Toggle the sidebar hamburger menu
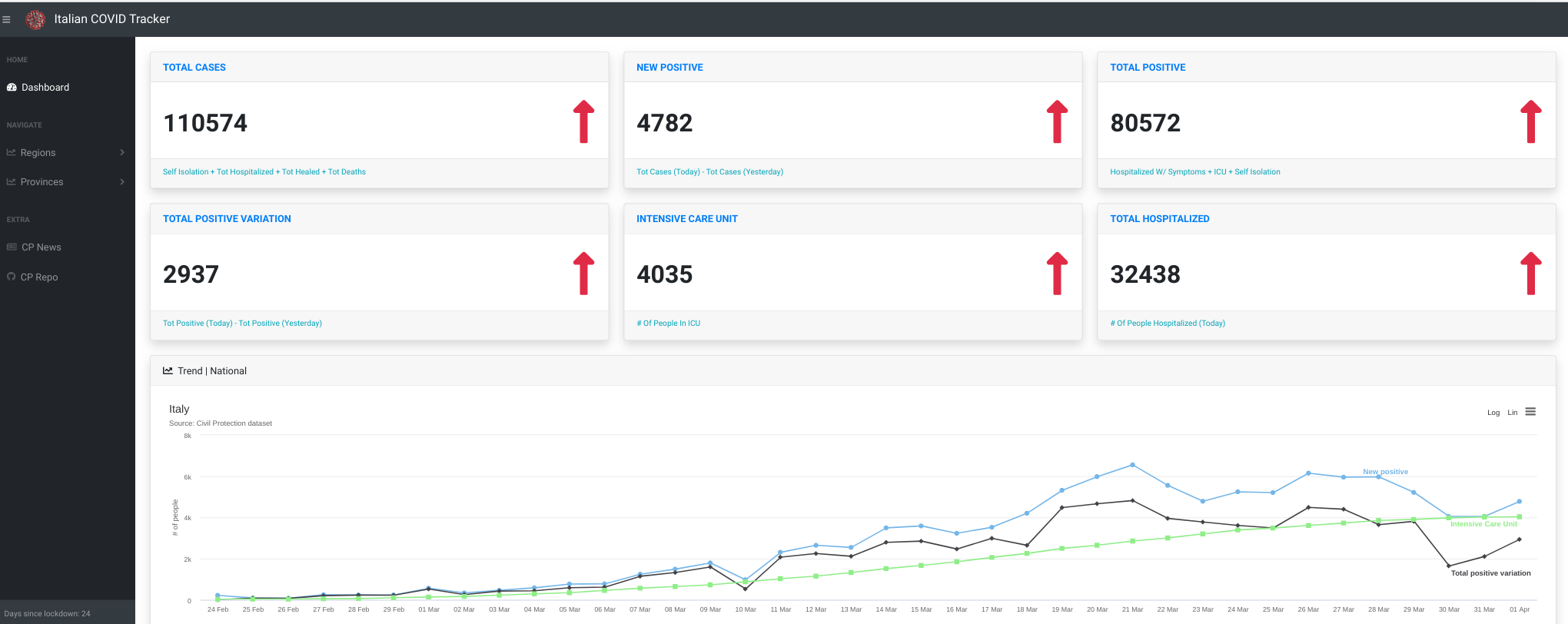Screen dimensions: 1568x624 [6, 19]
